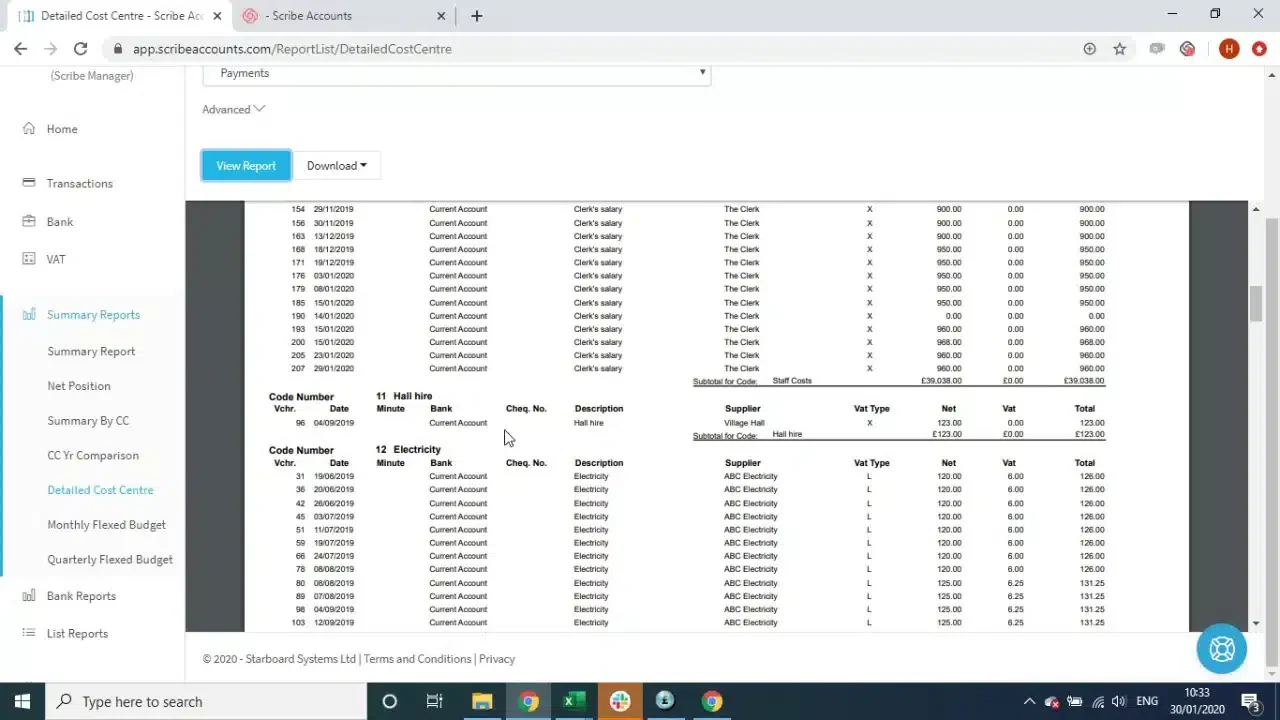Open Summary By CC report
The width and height of the screenshot is (1280, 720).
pos(88,421)
